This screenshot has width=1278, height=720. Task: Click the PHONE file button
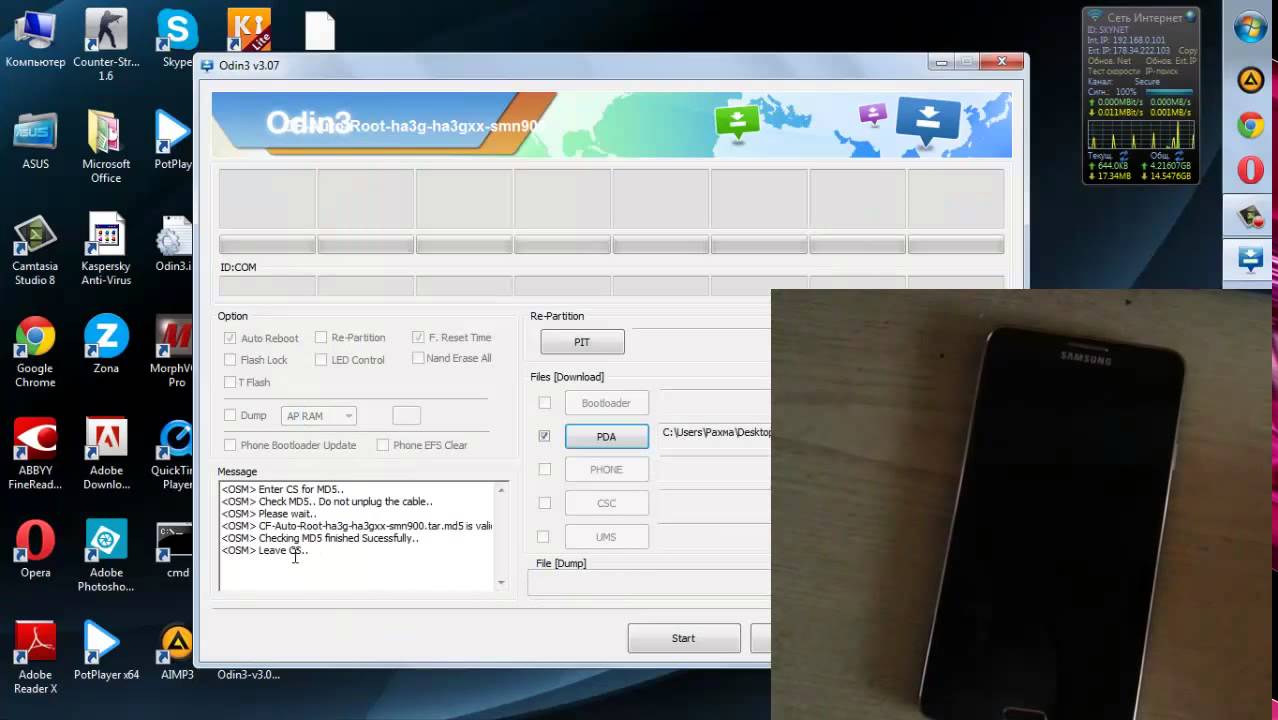pos(606,469)
